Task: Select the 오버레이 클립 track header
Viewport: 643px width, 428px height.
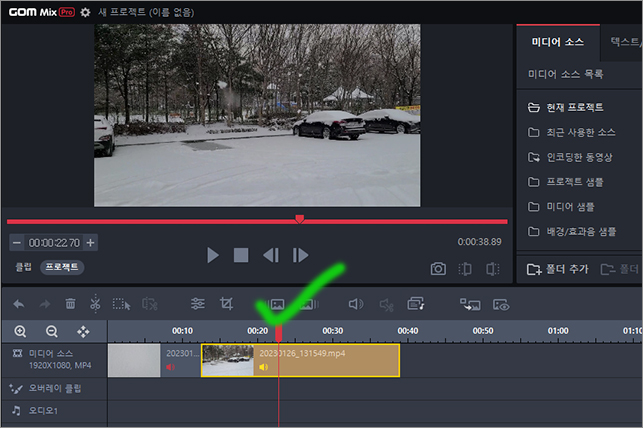Action: pos(55,388)
